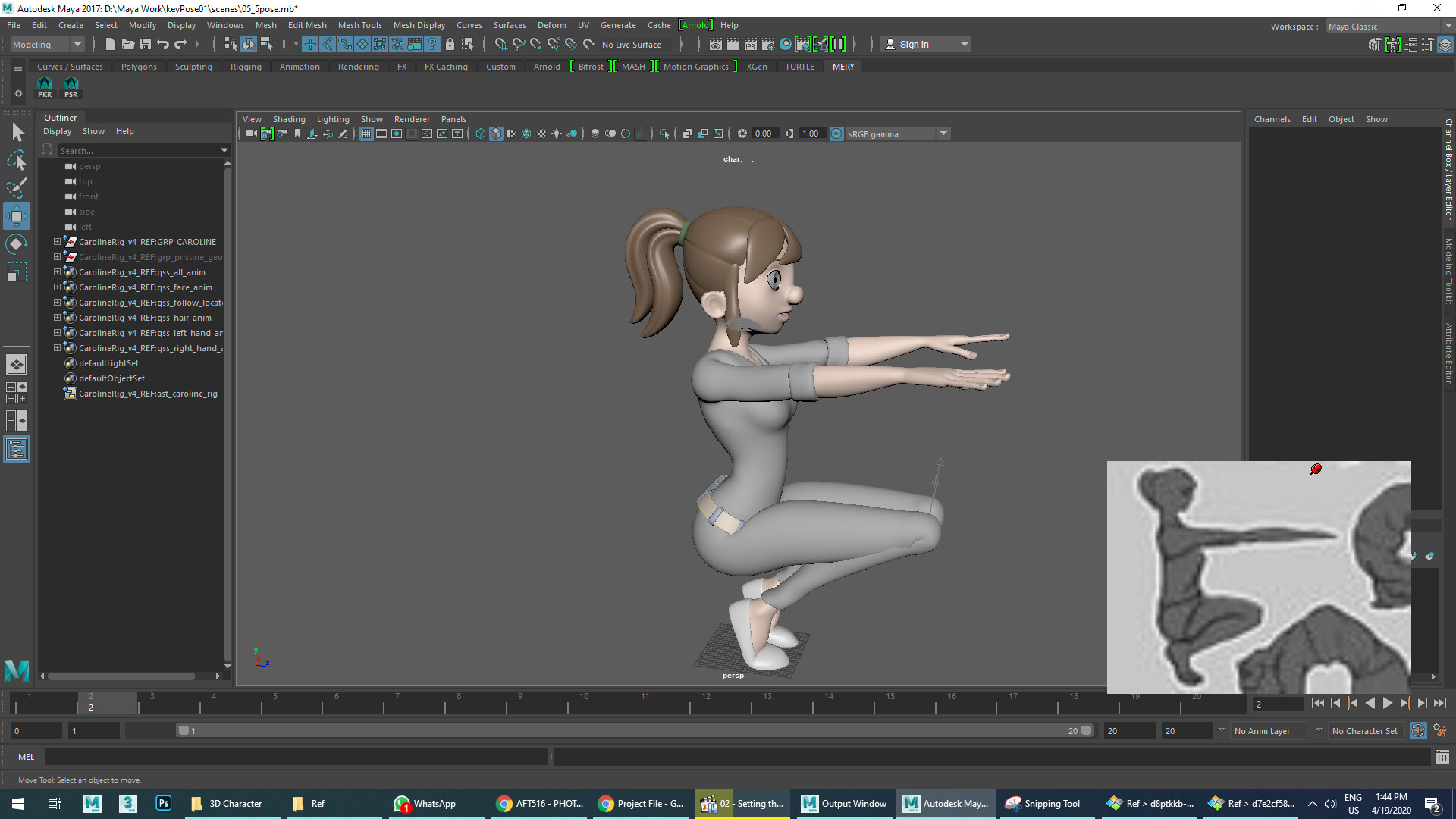Click No Character Set near the timeline

tap(1365, 730)
